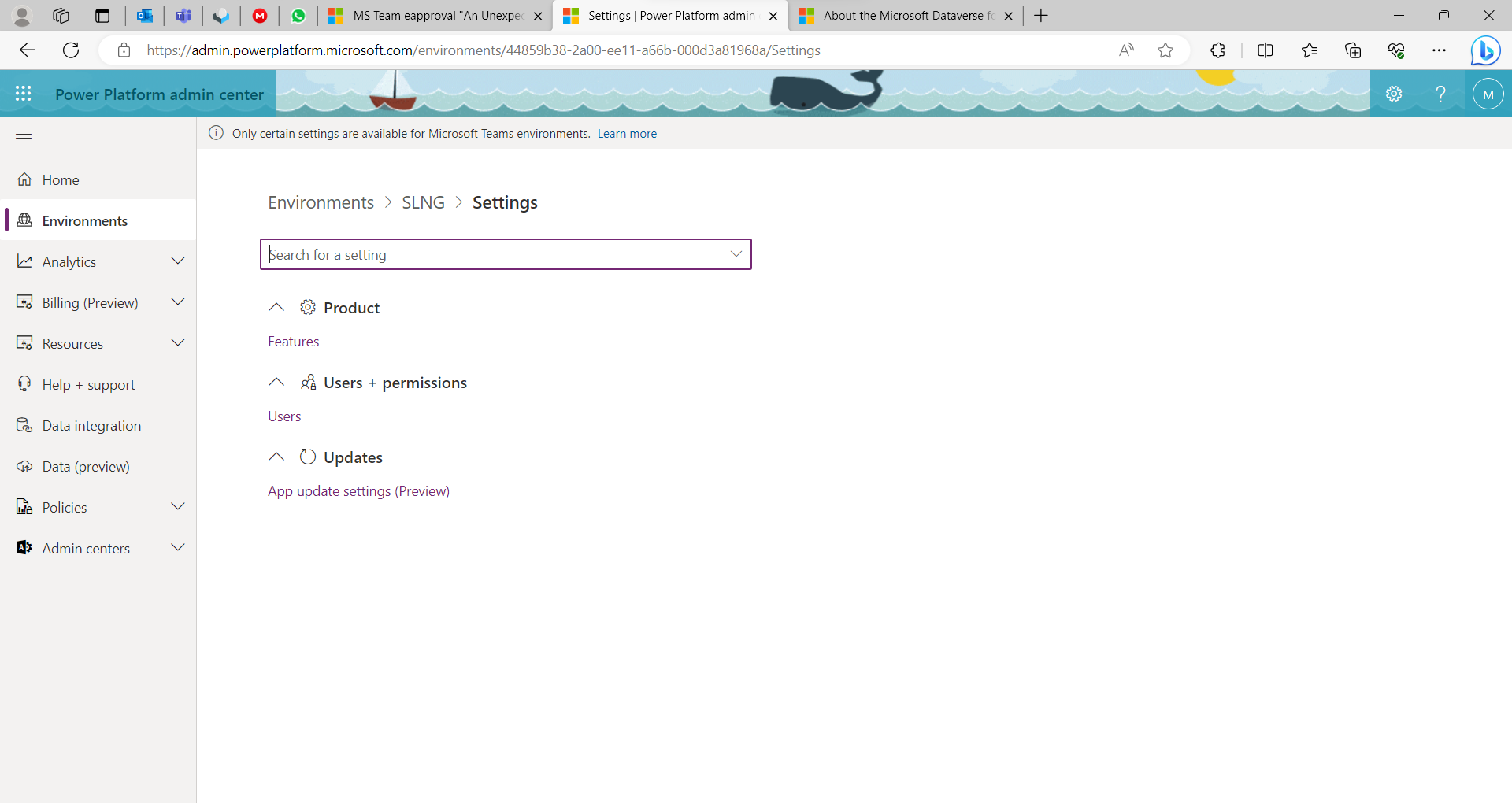Switch to the About Microsoft Dataverse tab
Screen dimensions: 1512x803
tap(905, 16)
